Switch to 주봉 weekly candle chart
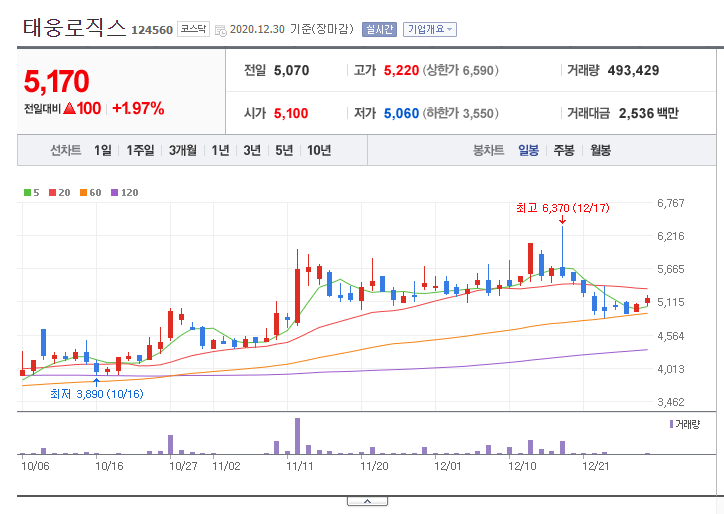Image resolution: width=724 pixels, height=514 pixels. [x=564, y=150]
